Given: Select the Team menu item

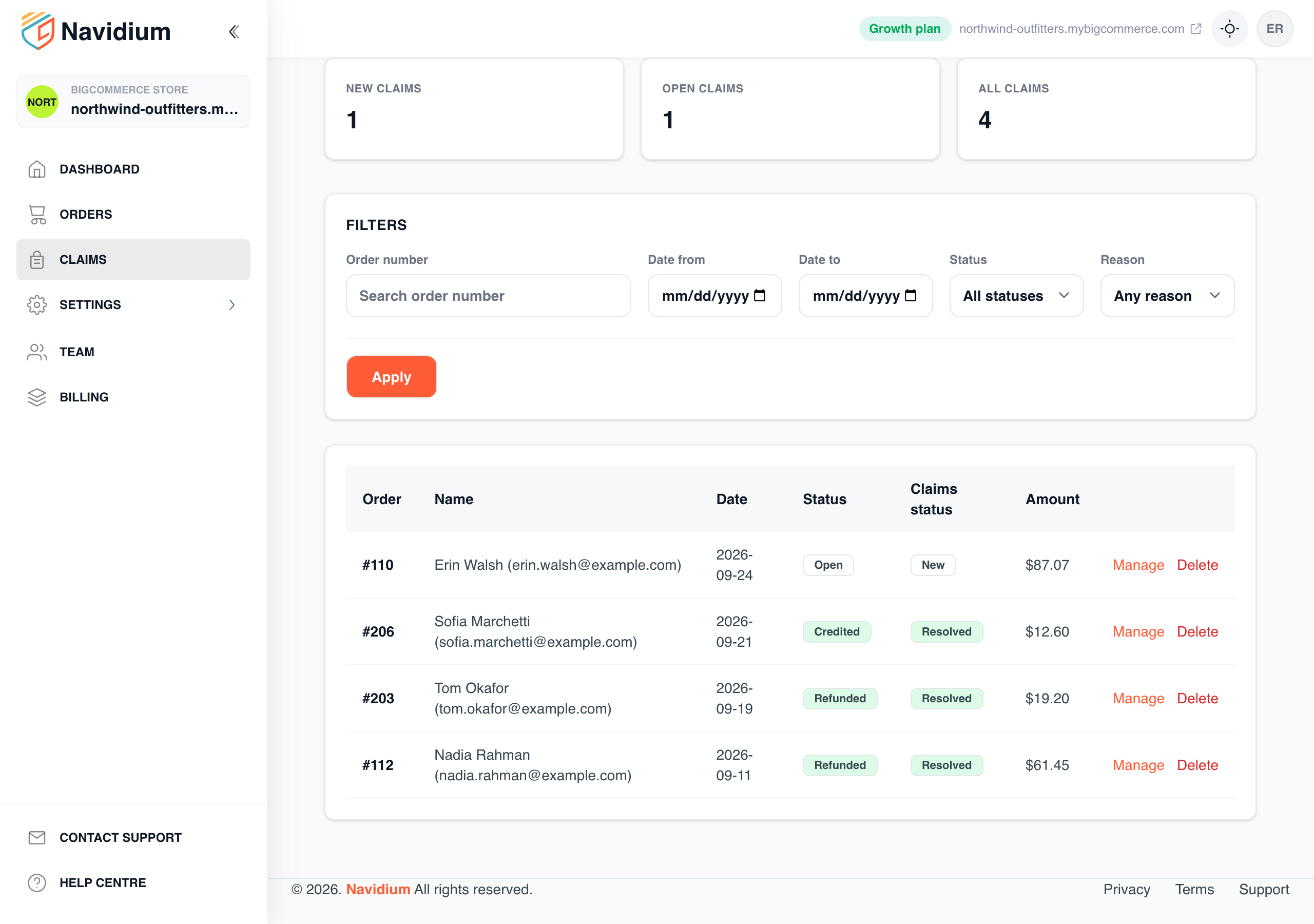Looking at the screenshot, I should point(133,352).
